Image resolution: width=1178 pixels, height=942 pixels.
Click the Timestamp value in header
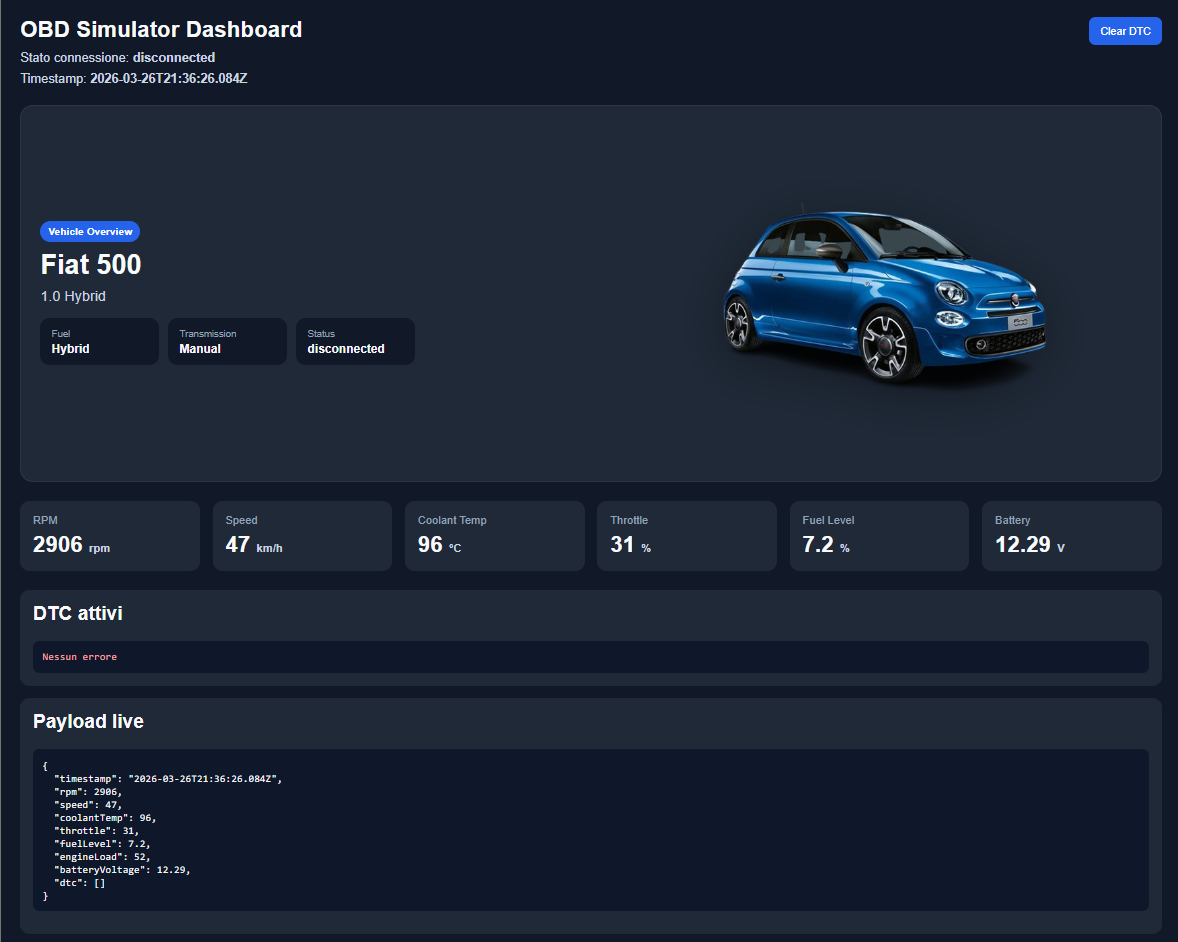[168, 78]
